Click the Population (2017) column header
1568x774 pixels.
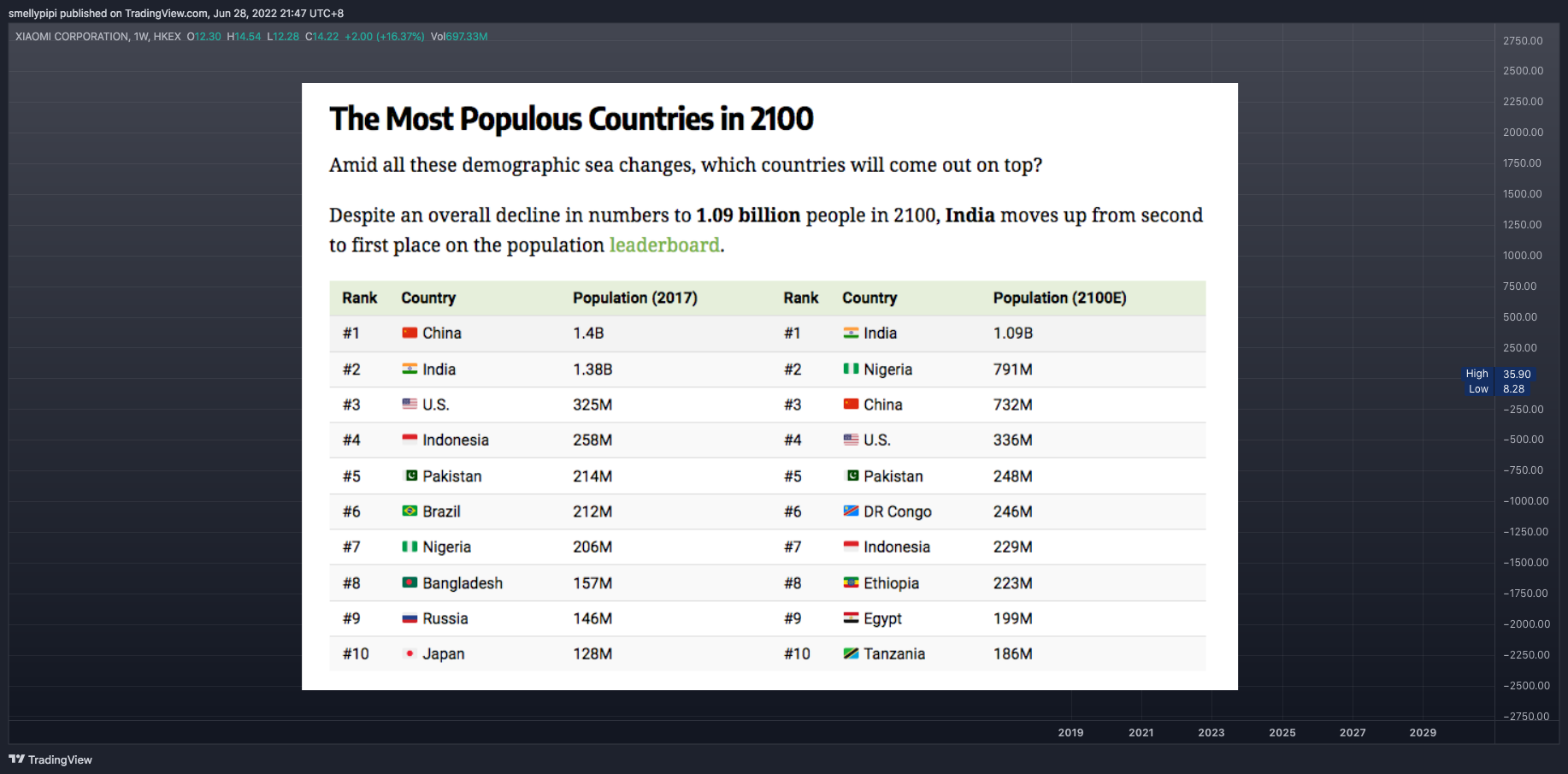635,298
